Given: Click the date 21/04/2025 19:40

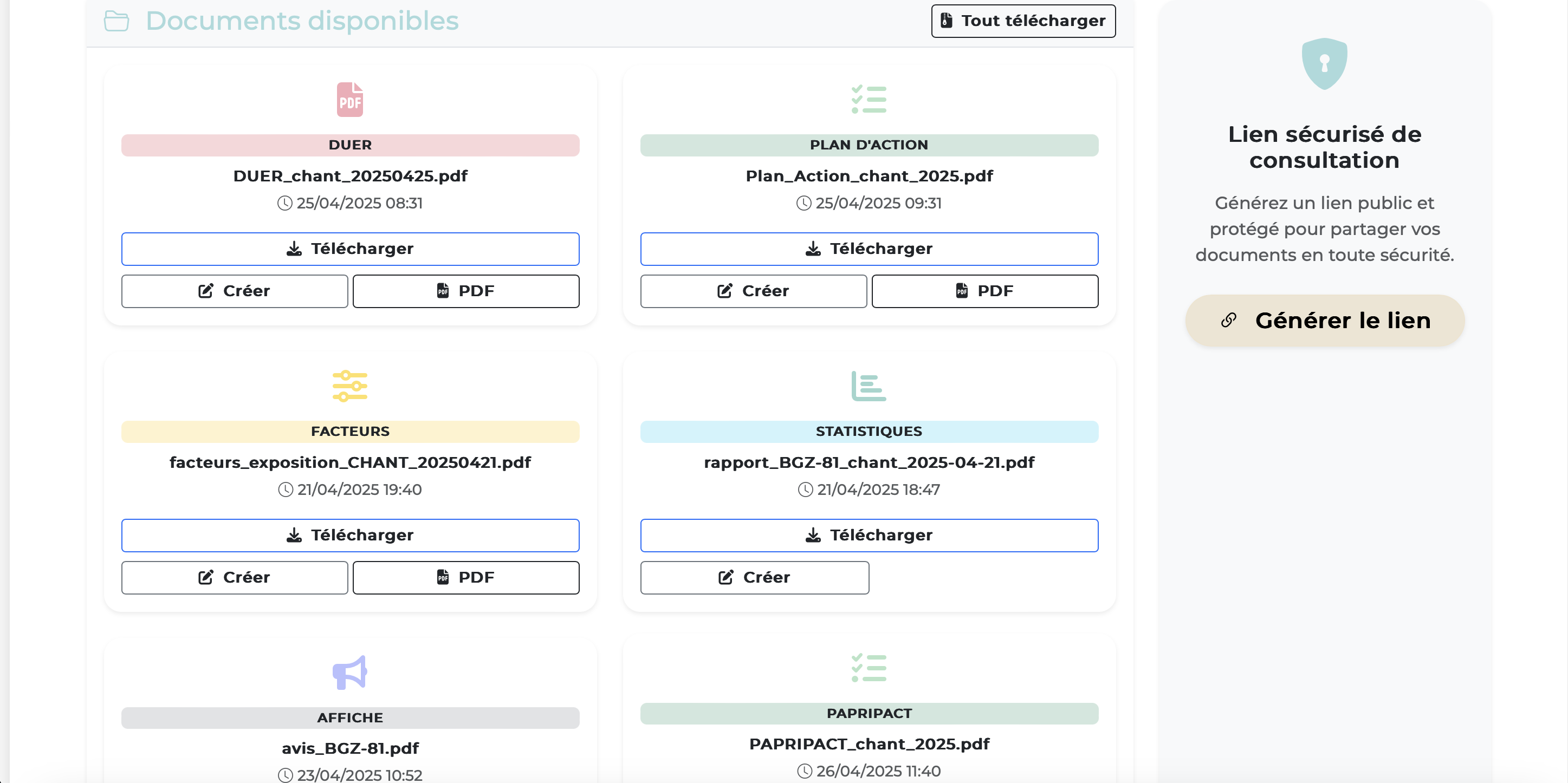Looking at the screenshot, I should [x=359, y=490].
